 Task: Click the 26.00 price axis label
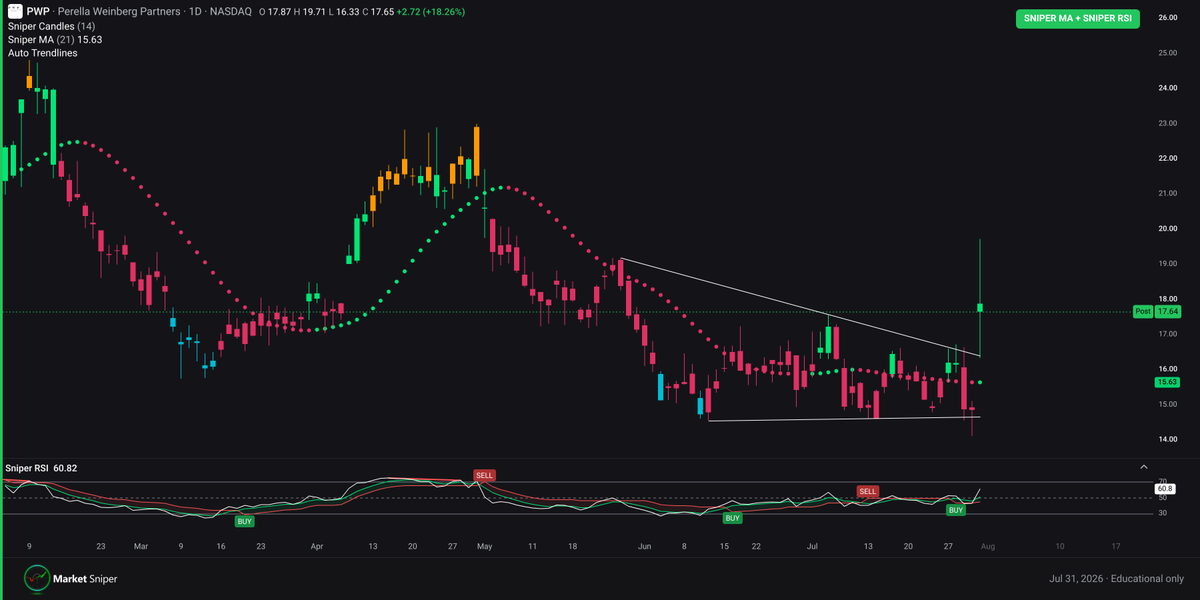pos(1167,18)
